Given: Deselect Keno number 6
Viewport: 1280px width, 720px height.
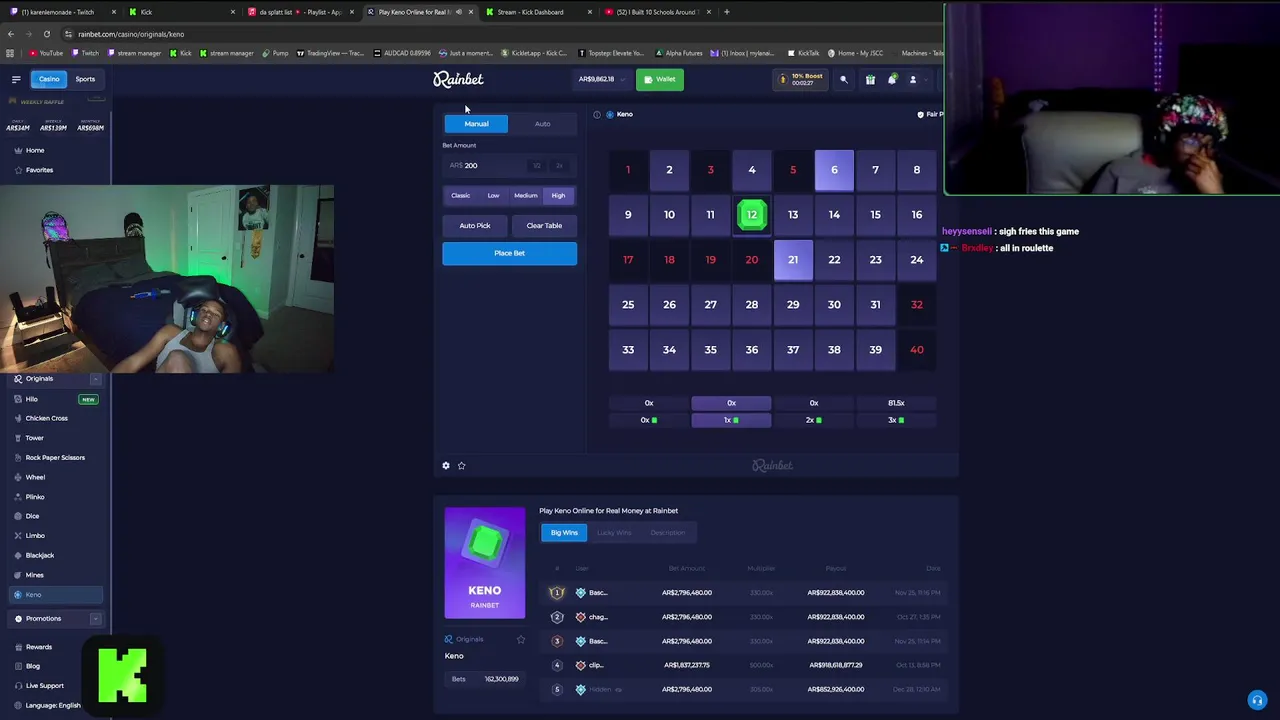Looking at the screenshot, I should tap(834, 170).
